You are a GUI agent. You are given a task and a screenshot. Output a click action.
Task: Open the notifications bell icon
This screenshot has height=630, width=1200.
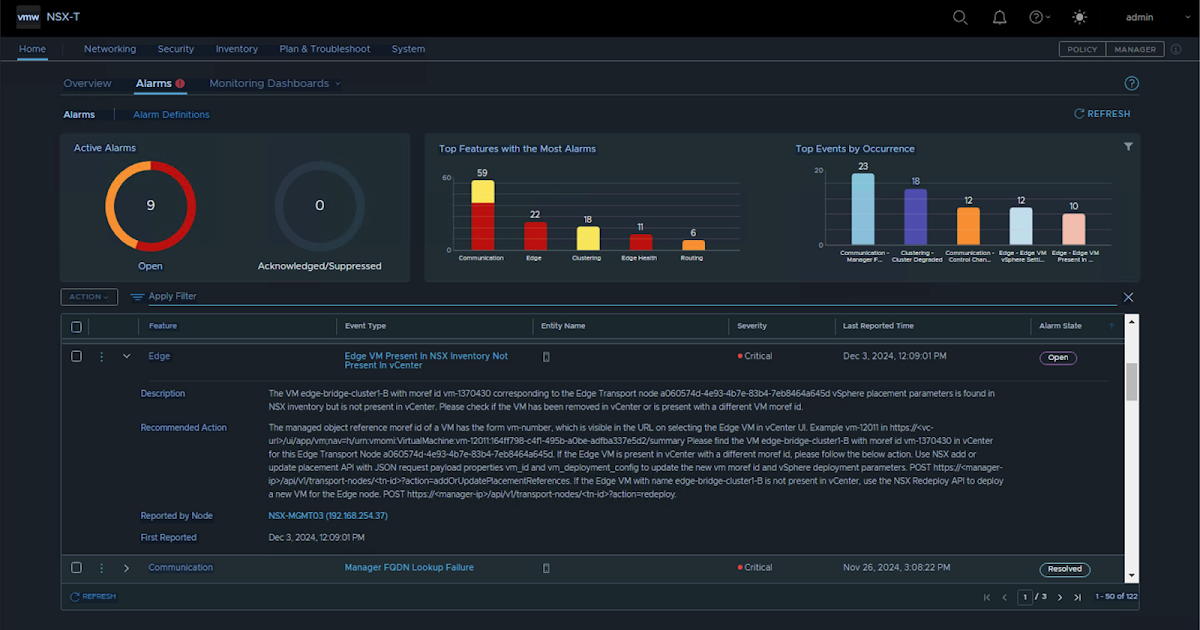pos(999,17)
